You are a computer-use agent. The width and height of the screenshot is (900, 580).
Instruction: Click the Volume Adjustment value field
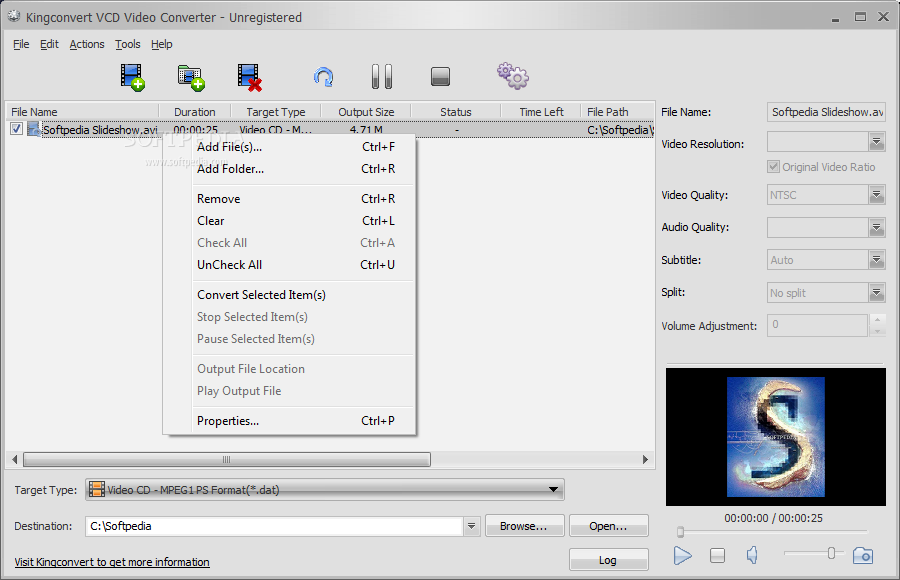[x=817, y=325]
